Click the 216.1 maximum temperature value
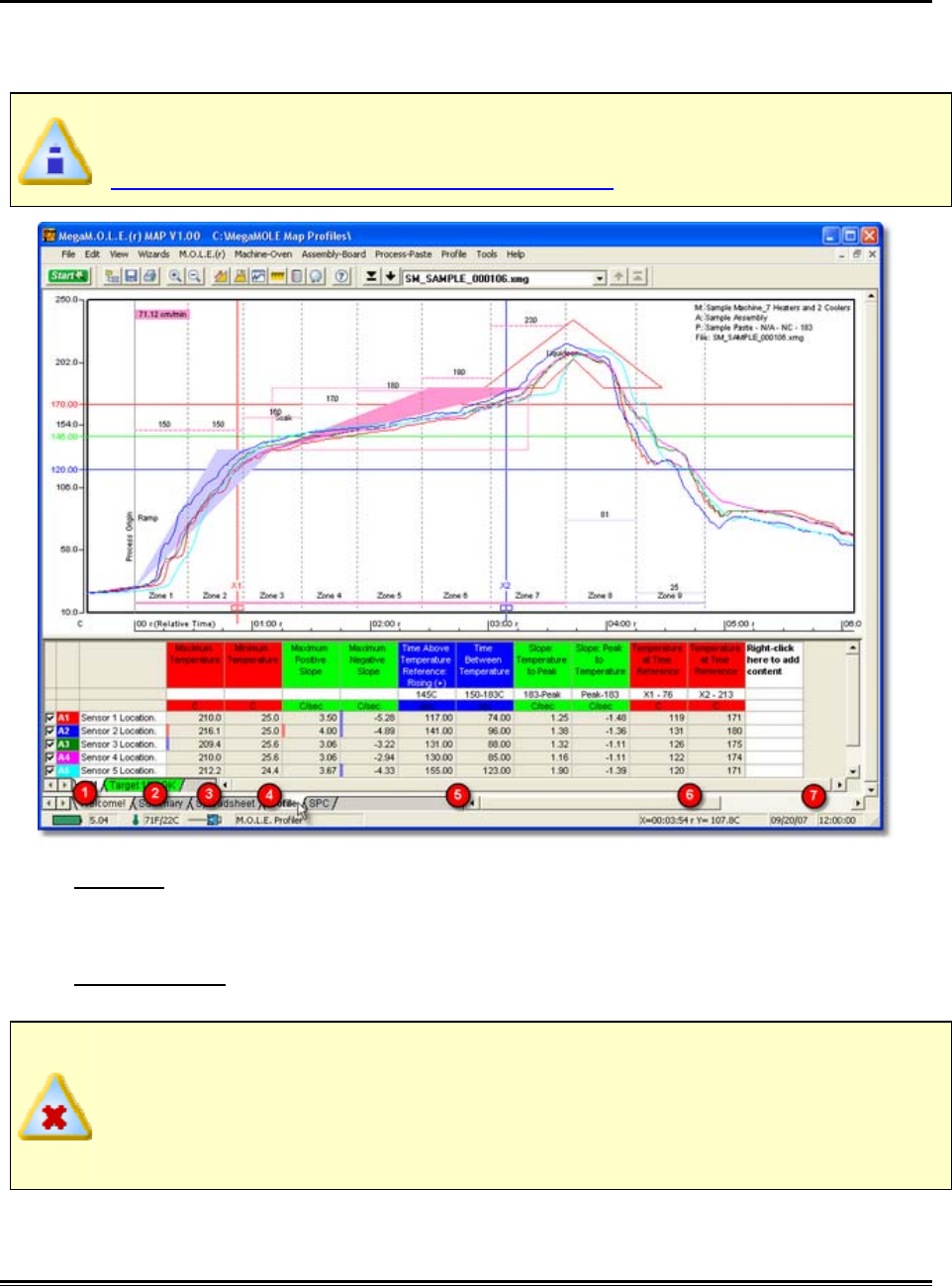 coord(210,732)
